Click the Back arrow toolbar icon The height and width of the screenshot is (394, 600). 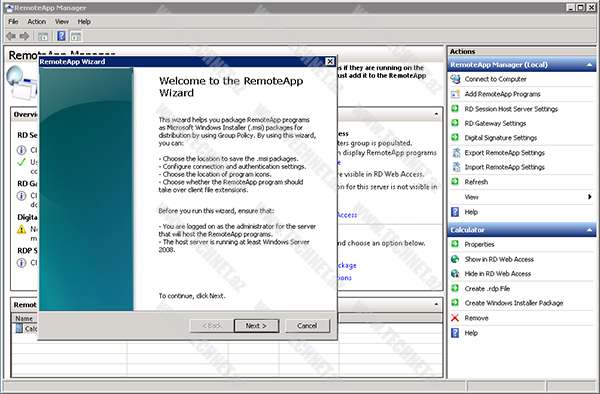(x=11, y=36)
